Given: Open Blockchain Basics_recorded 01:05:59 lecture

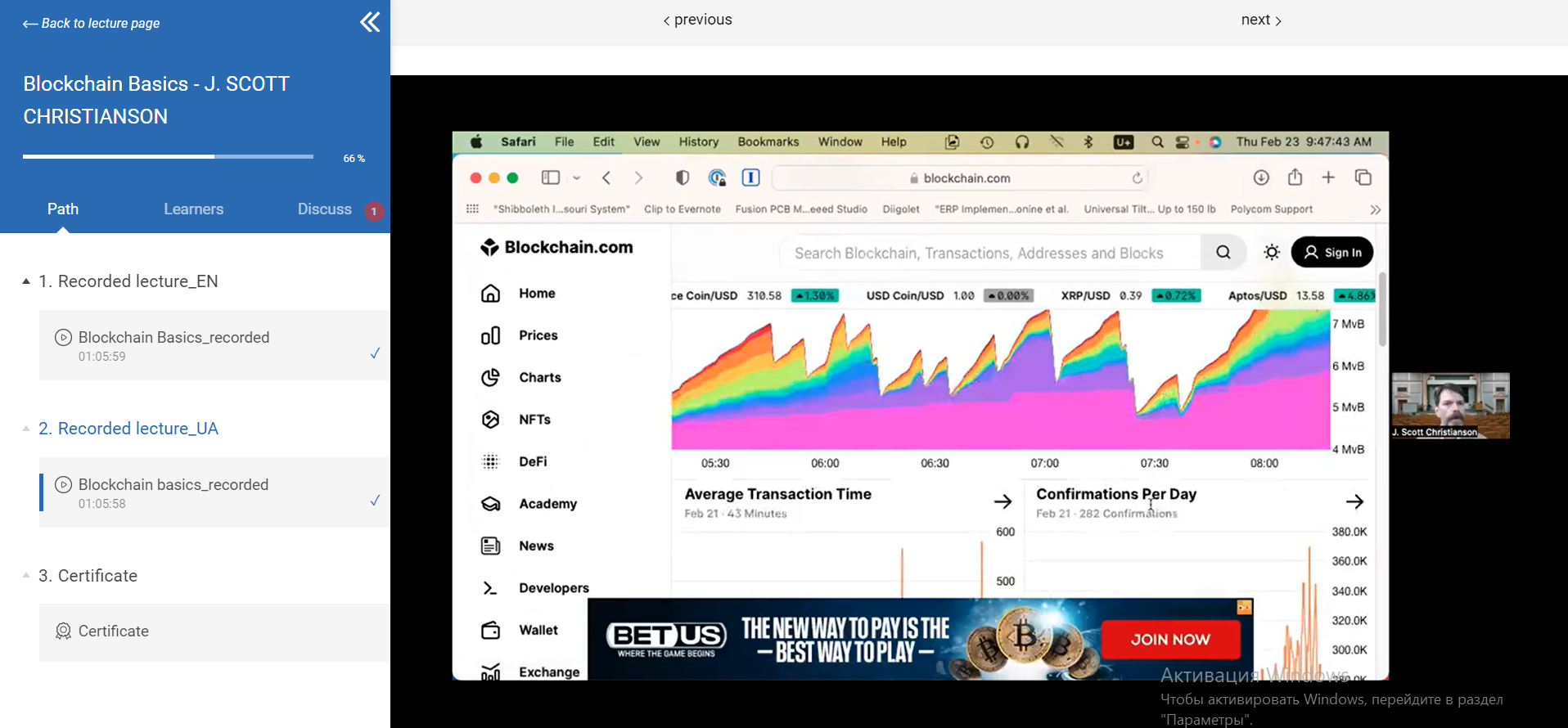Looking at the screenshot, I should pos(214,345).
